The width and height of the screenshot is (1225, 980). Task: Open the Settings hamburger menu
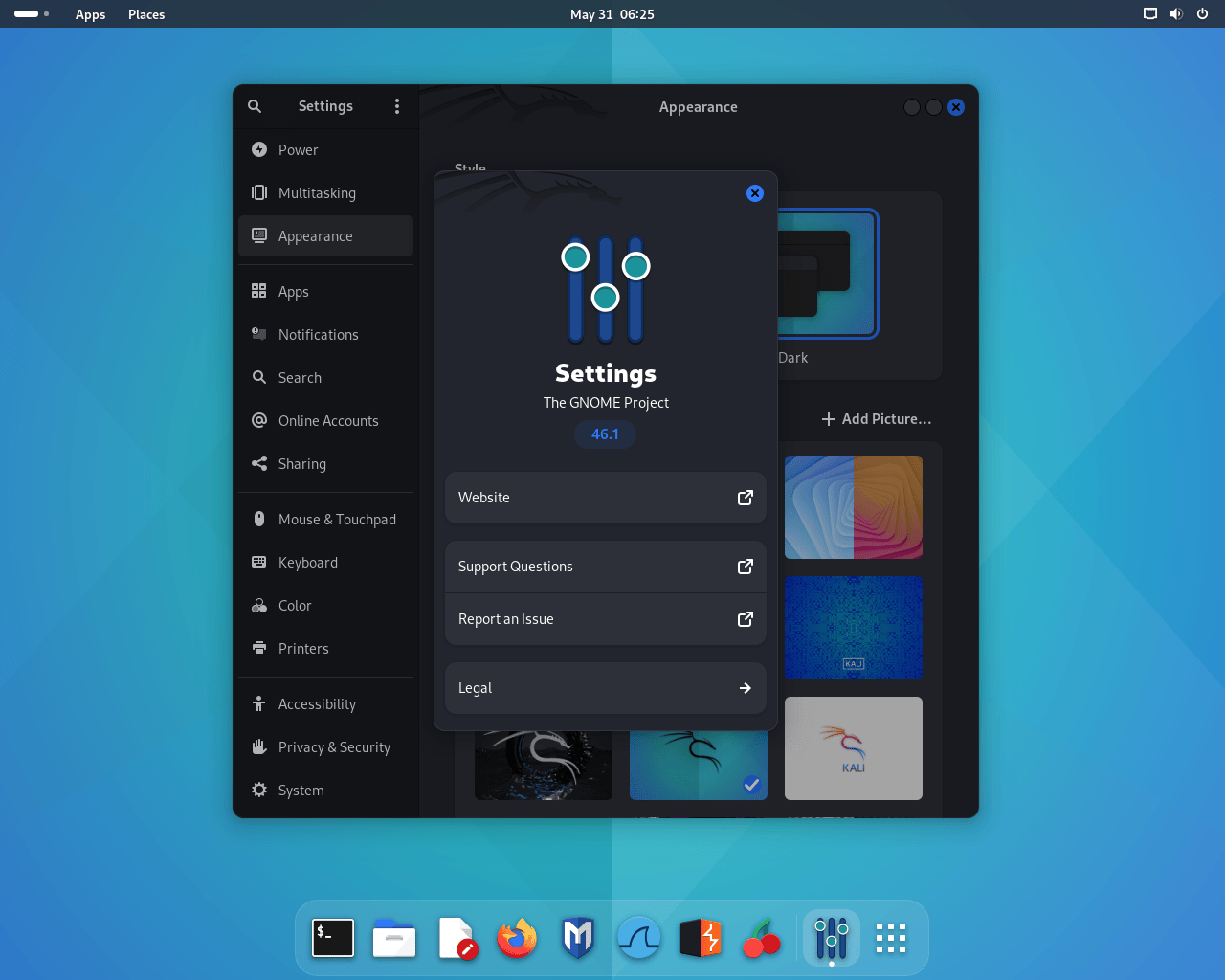pyautogui.click(x=397, y=106)
